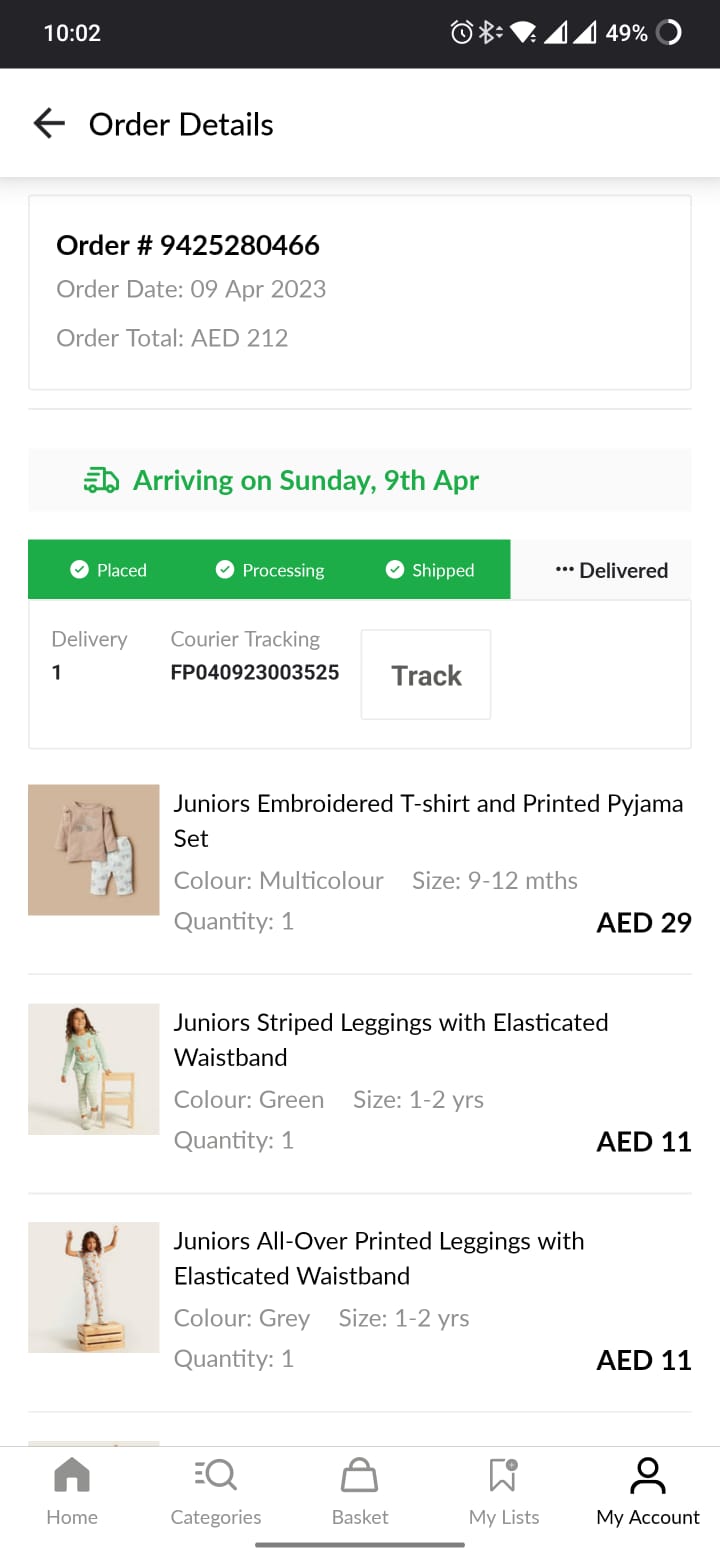Open the Categories search icon
This screenshot has width=720, height=1560.
pos(215,1474)
